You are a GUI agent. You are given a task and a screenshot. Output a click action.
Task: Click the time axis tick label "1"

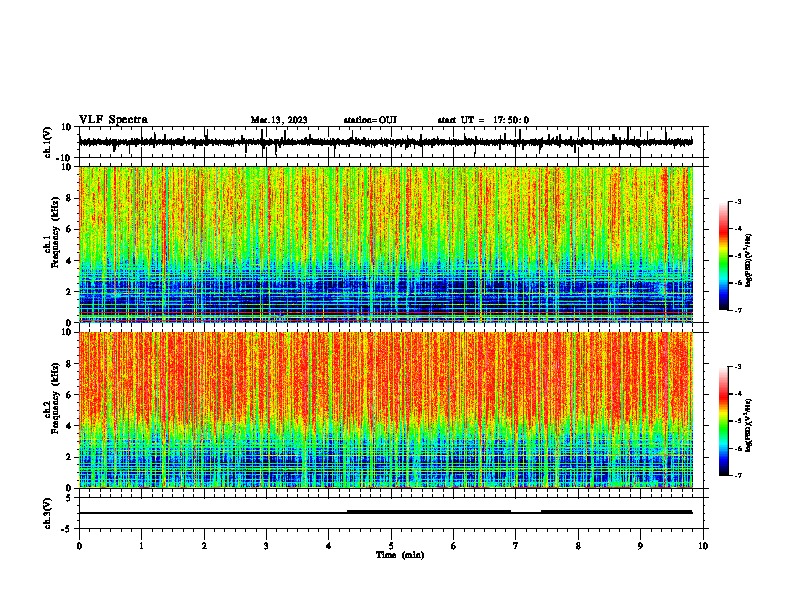tap(141, 546)
